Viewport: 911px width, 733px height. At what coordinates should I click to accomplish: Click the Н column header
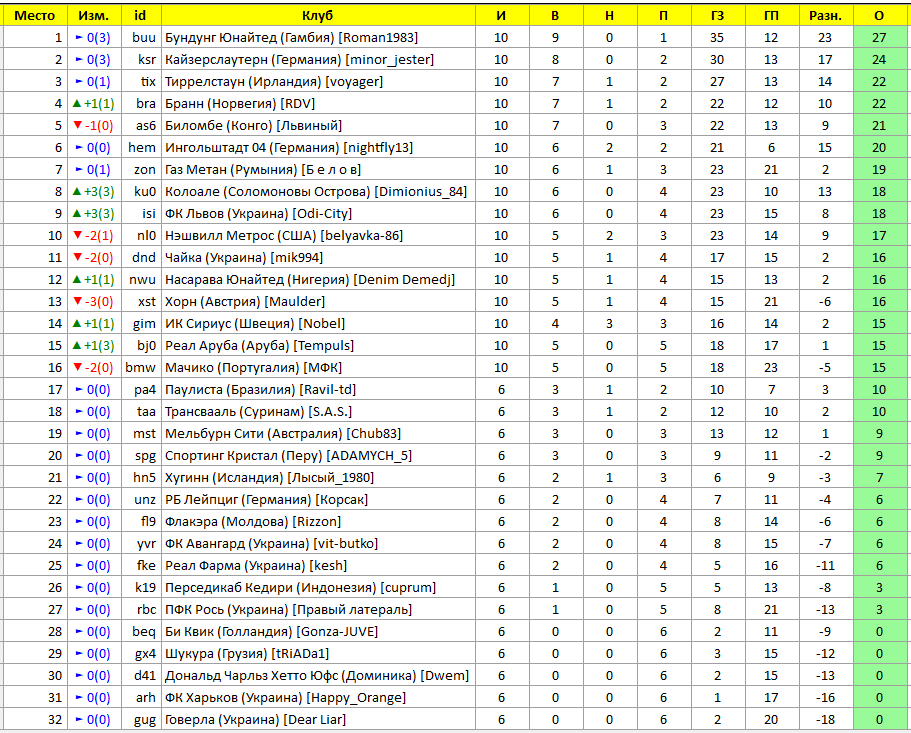[x=609, y=16]
